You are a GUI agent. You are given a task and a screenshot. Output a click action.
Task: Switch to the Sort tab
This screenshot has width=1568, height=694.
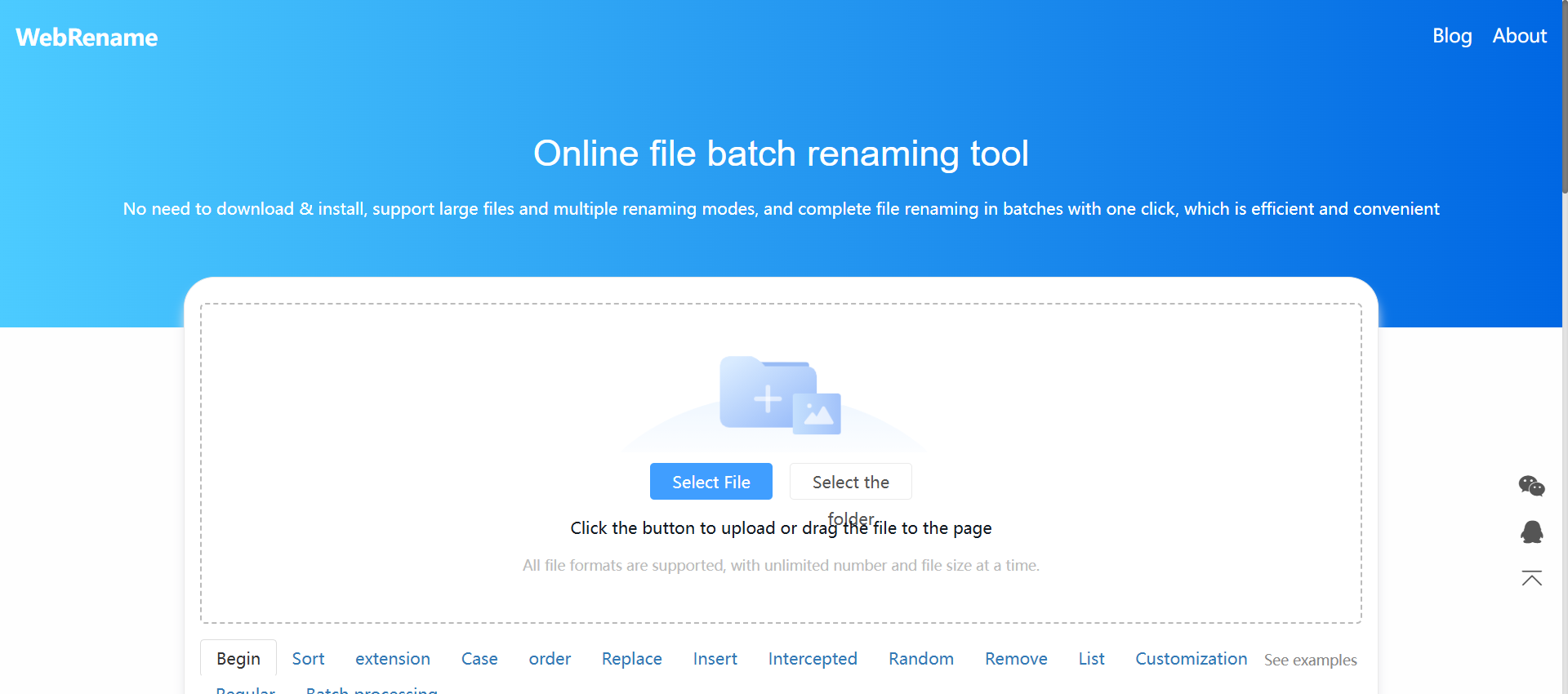[x=308, y=659]
